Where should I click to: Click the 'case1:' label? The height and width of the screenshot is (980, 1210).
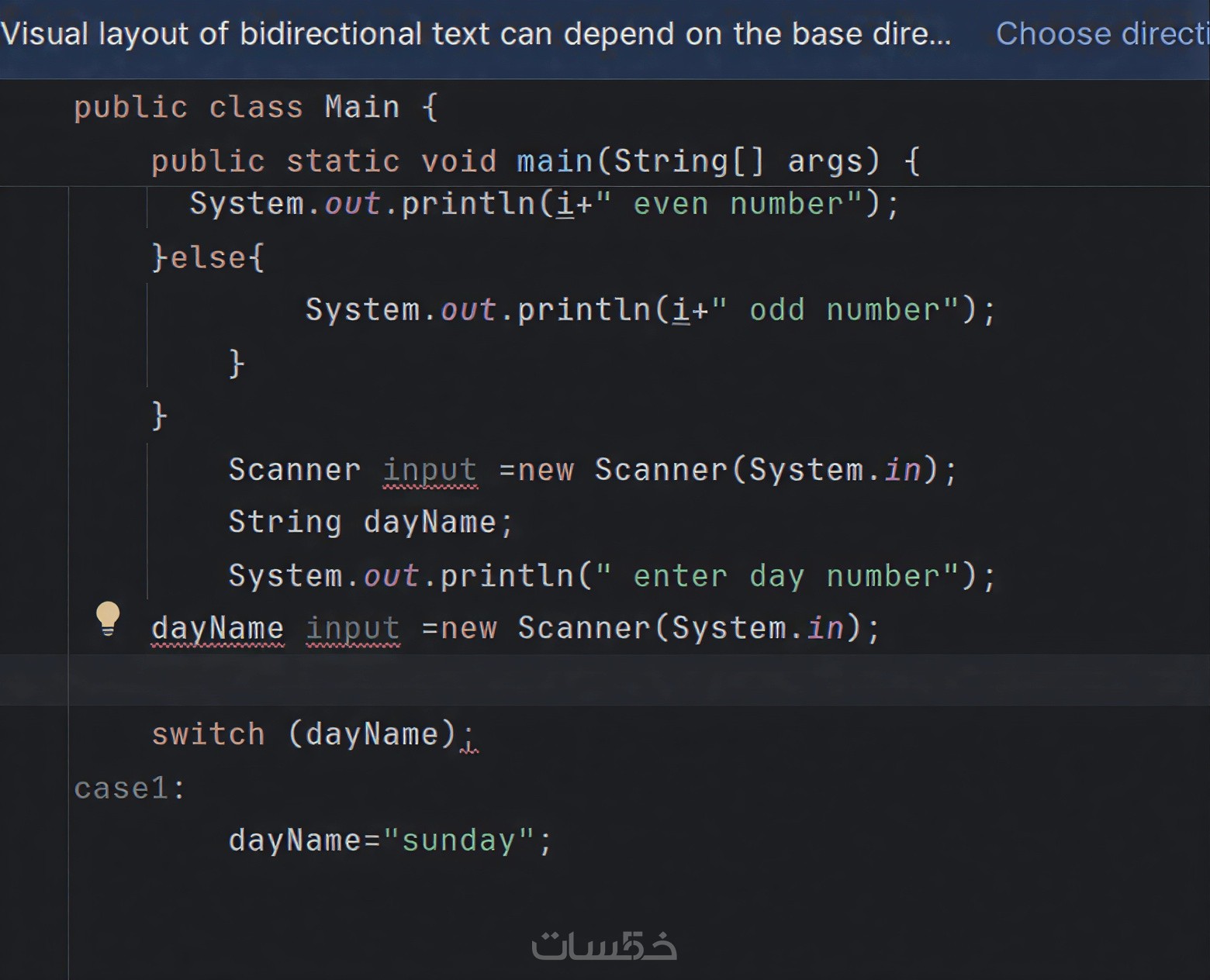pos(130,788)
